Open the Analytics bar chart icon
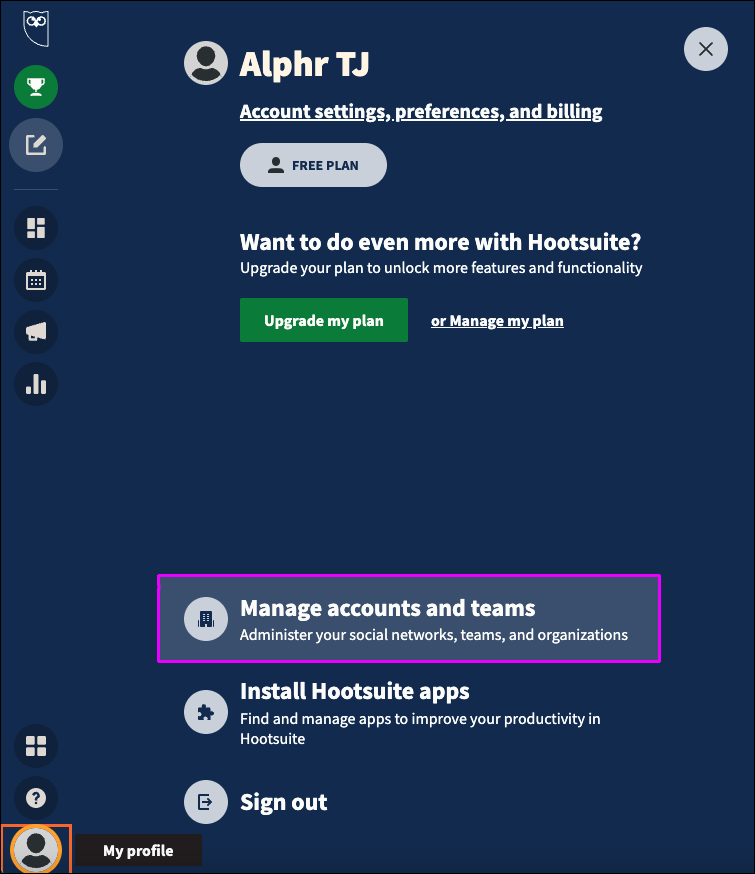 [36, 384]
